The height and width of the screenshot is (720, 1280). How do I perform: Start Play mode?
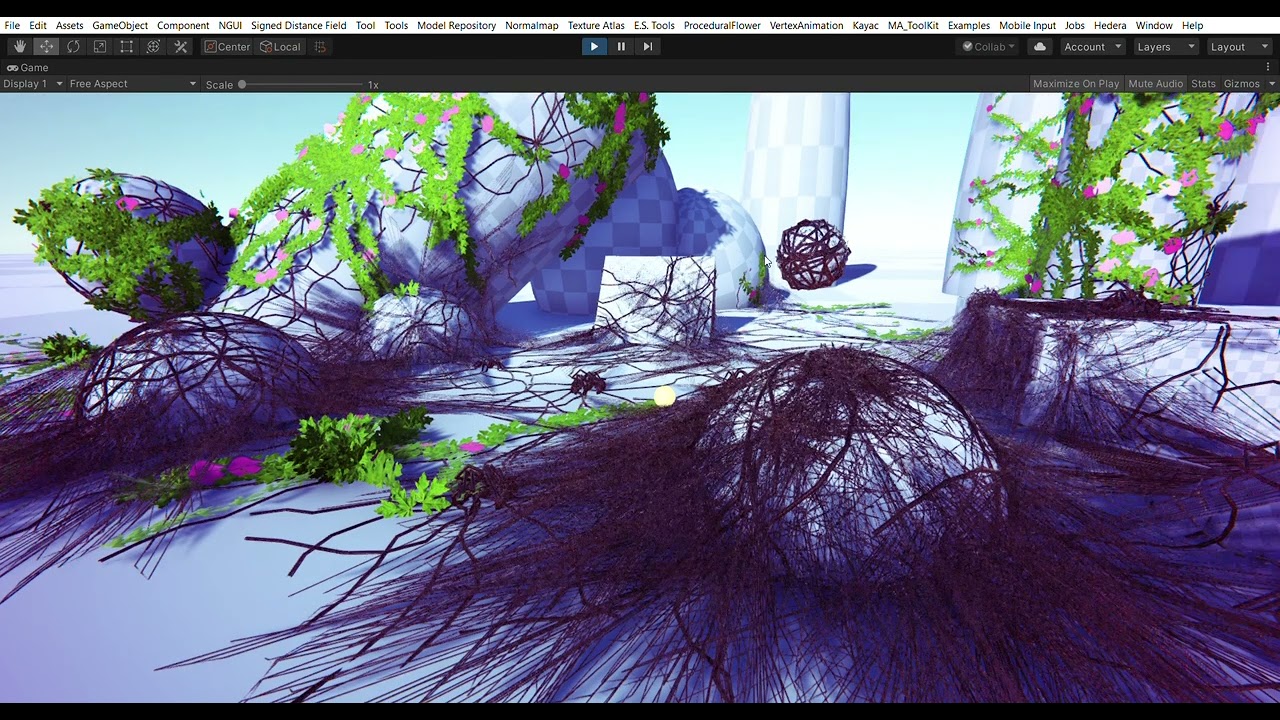point(594,47)
